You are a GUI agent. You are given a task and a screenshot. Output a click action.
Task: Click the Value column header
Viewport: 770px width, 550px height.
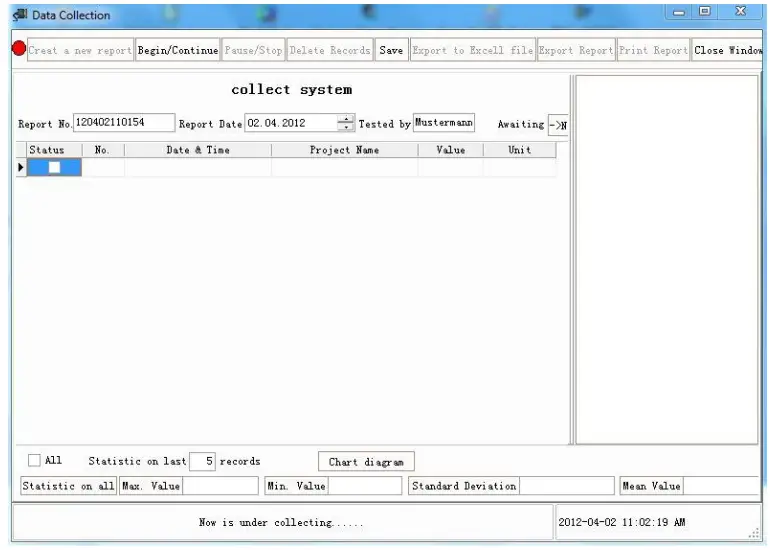pyautogui.click(x=451, y=150)
